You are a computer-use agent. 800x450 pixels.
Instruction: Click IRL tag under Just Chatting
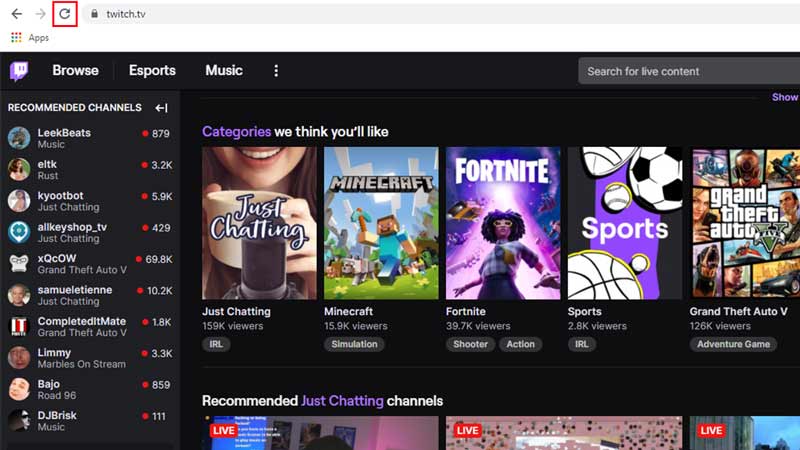(216, 344)
